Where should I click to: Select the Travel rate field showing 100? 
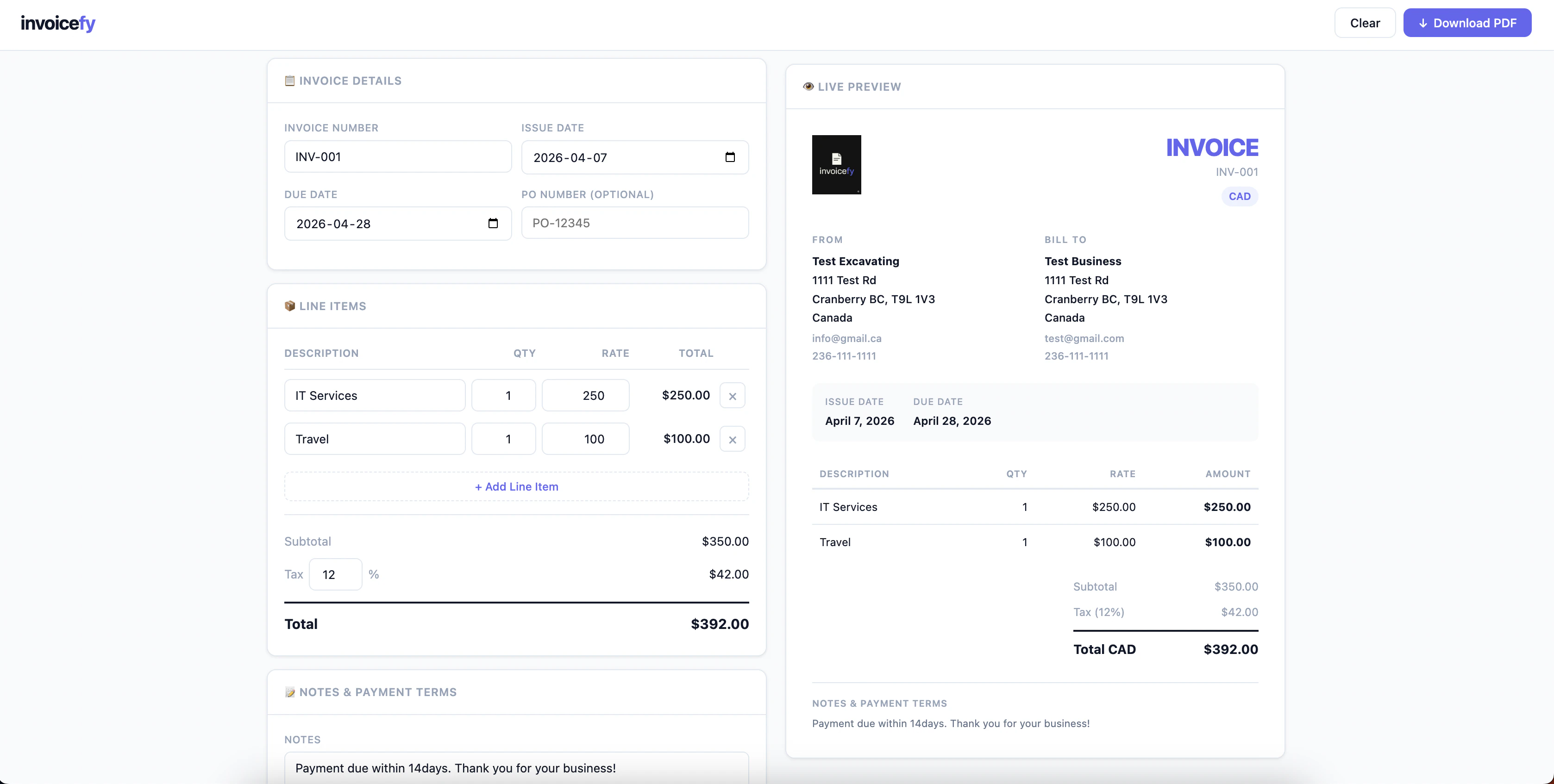click(585, 439)
